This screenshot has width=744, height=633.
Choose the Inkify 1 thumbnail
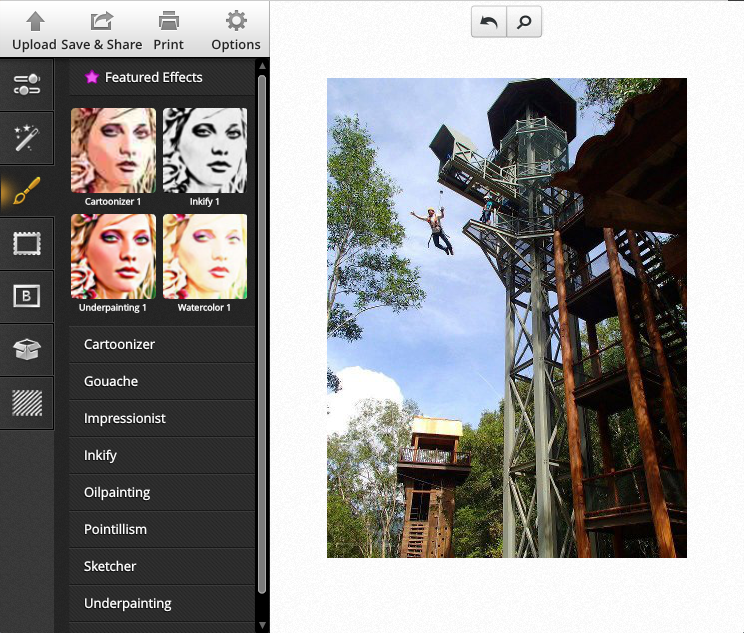pyautogui.click(x=204, y=150)
